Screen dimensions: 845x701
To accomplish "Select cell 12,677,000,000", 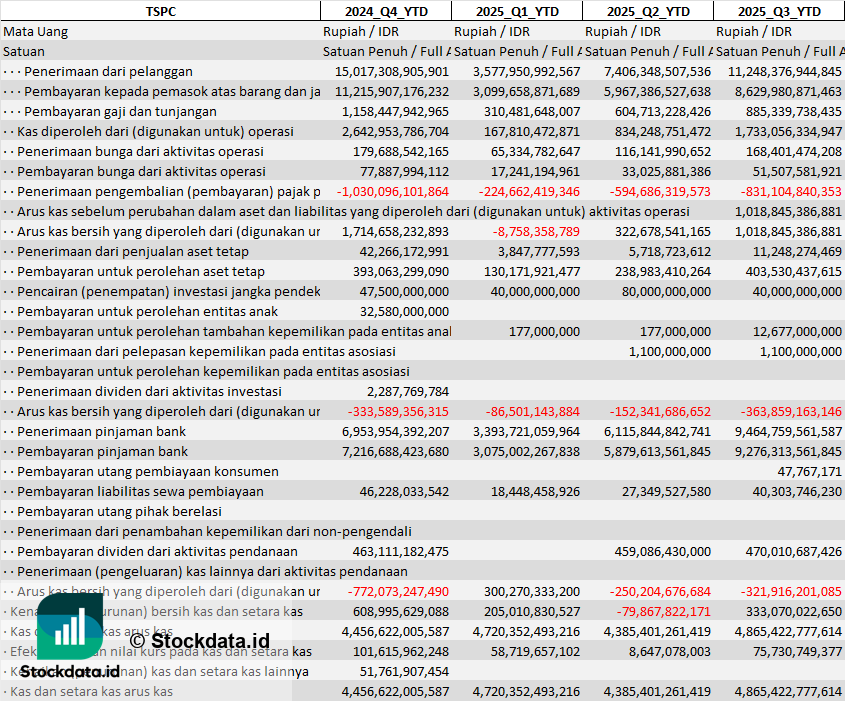I will 797,331.
